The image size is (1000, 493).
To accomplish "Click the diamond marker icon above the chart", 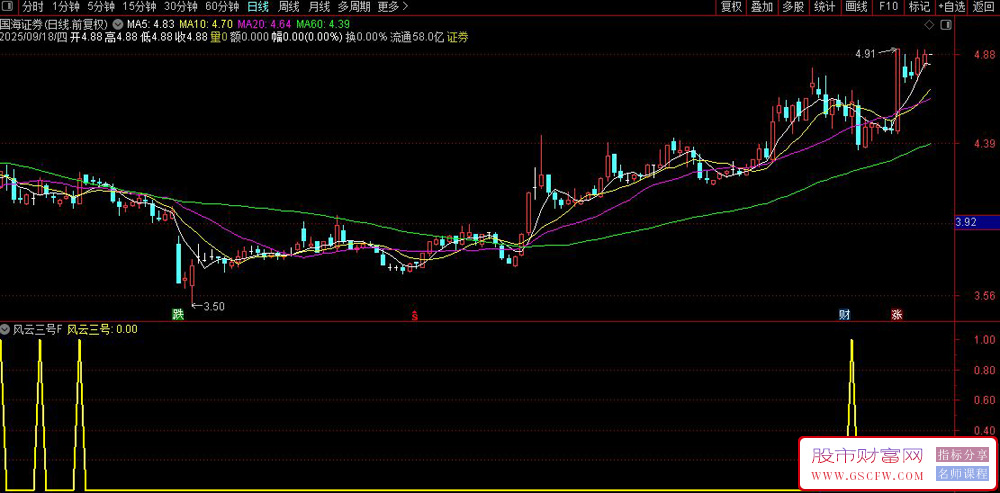I will [x=929, y=25].
